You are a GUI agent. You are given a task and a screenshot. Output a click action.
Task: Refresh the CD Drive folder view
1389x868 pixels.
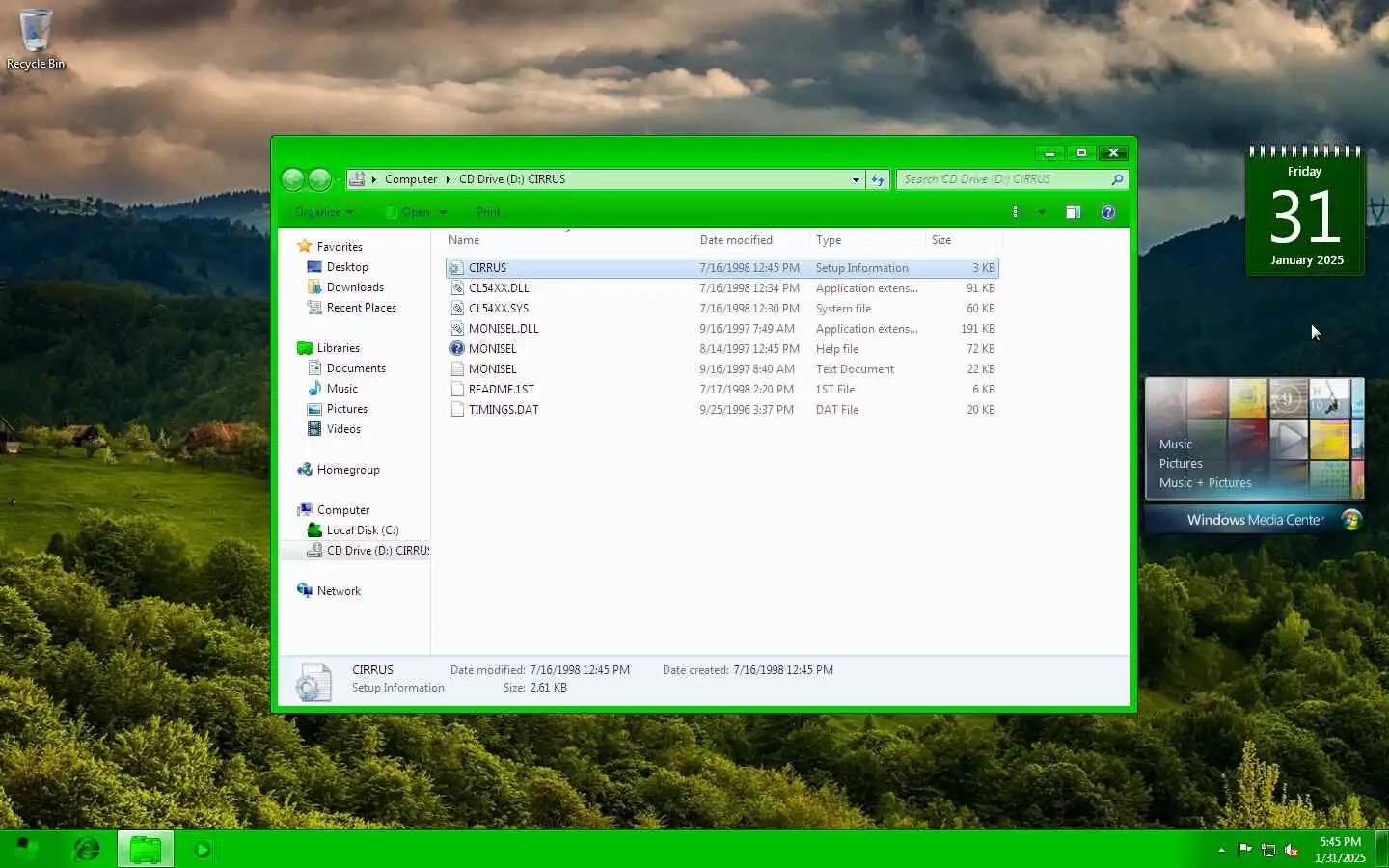(x=877, y=179)
